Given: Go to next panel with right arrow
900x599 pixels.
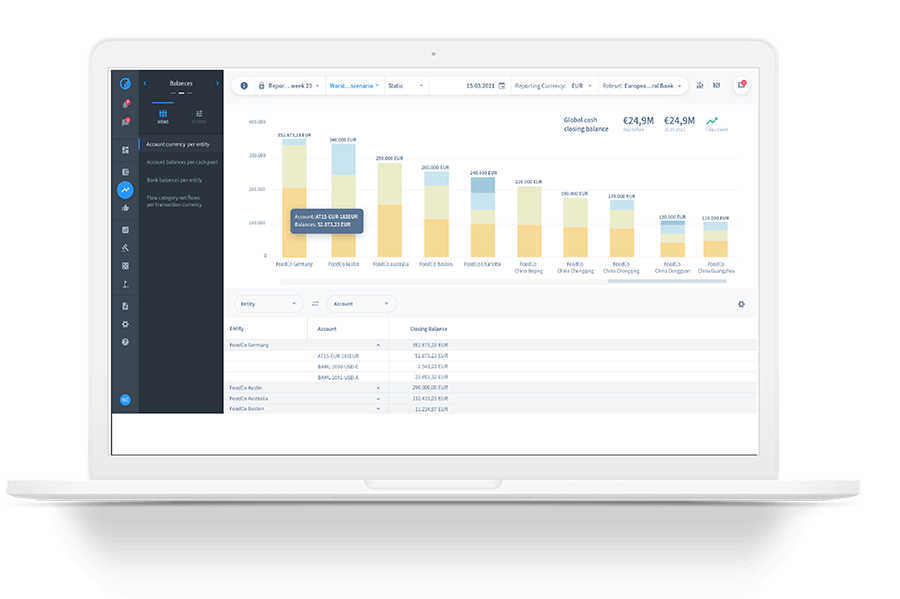Looking at the screenshot, I should click(x=217, y=84).
